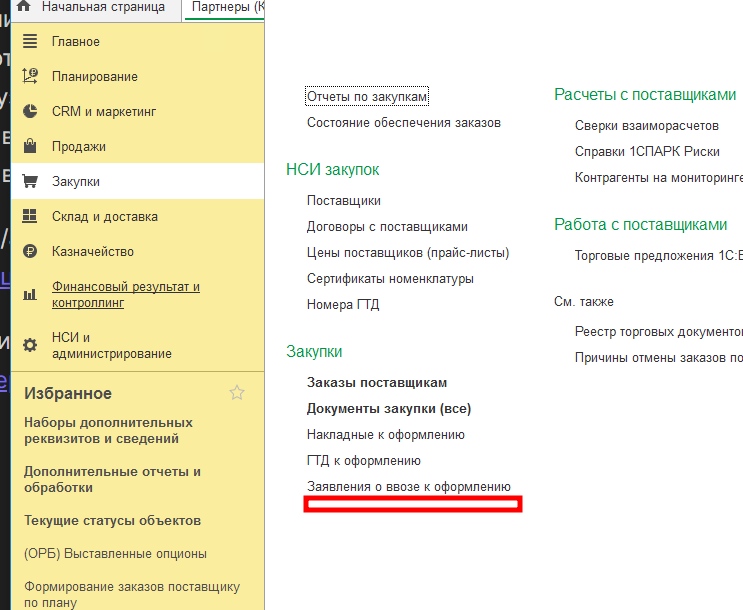Open Заказы поставщикам list
This screenshot has width=743, height=610.
tap(377, 383)
